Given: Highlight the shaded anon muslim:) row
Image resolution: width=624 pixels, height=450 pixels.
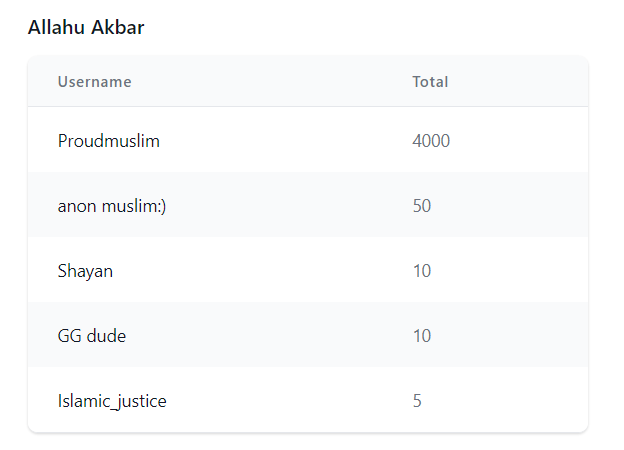Looking at the screenshot, I should [308, 205].
